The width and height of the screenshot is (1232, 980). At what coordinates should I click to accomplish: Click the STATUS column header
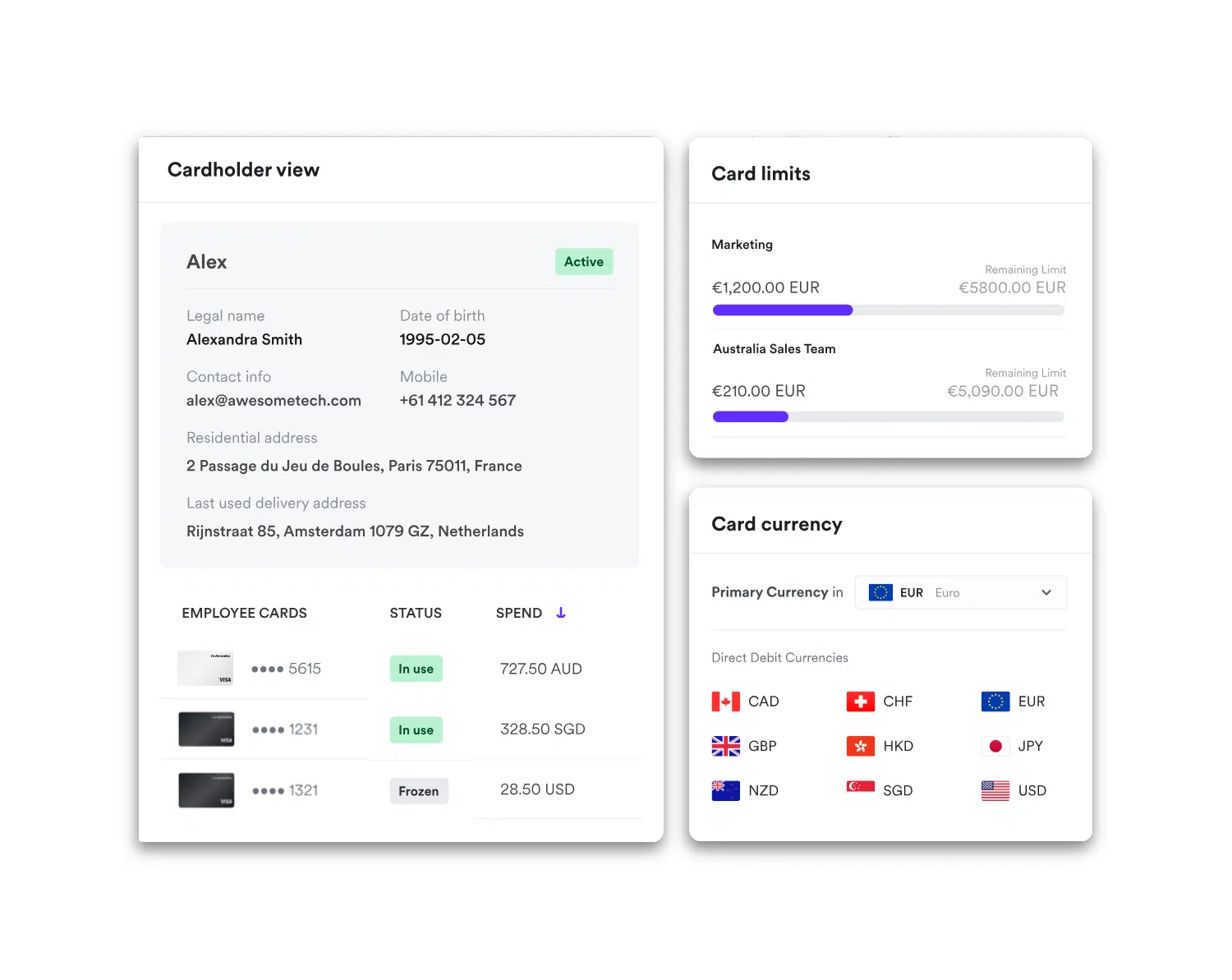(x=416, y=613)
